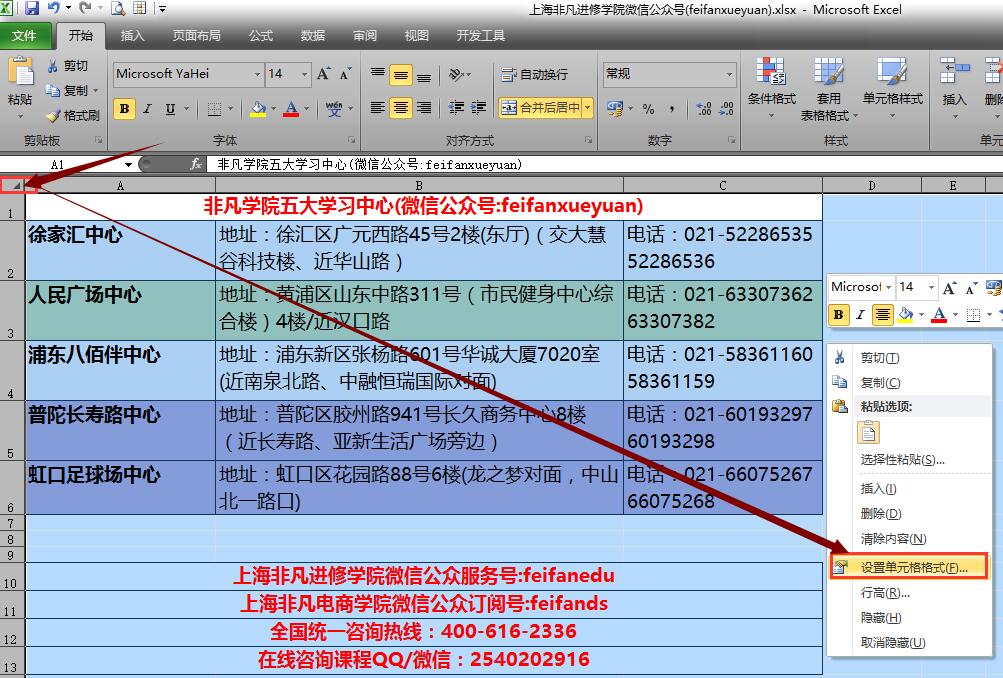Open the ribbon font name dropdown
The height and width of the screenshot is (678, 1003).
click(x=257, y=74)
